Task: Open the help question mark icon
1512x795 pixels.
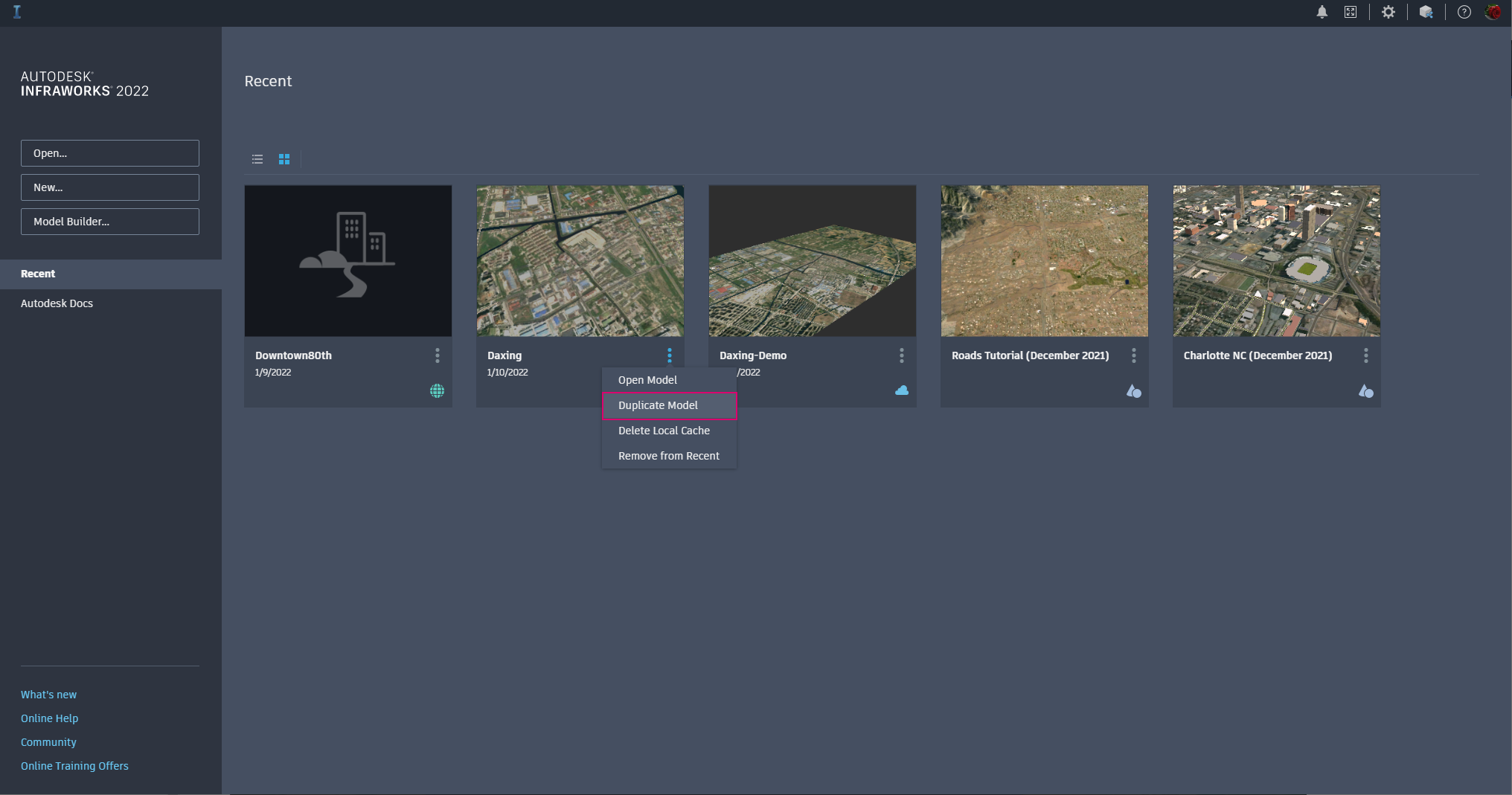Action: click(x=1464, y=12)
